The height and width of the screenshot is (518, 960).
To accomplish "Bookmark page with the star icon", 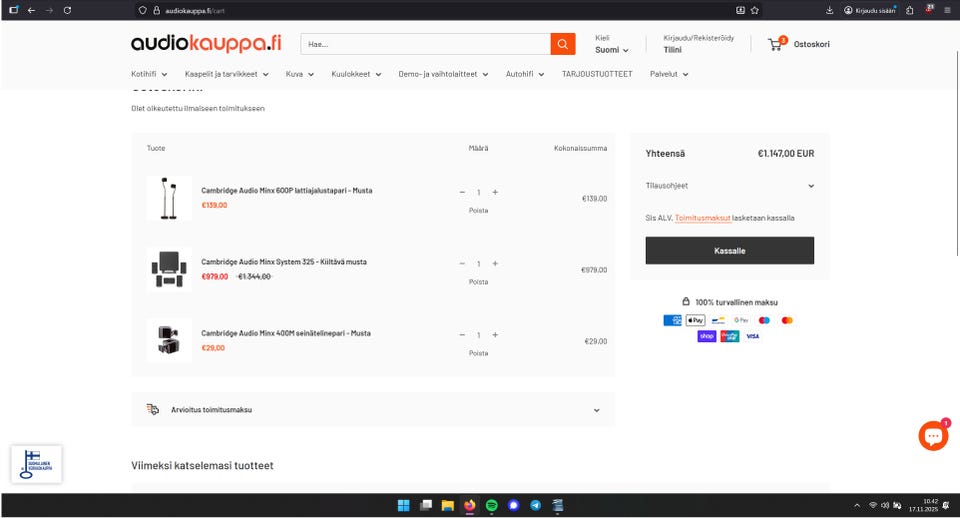I will click(754, 10).
